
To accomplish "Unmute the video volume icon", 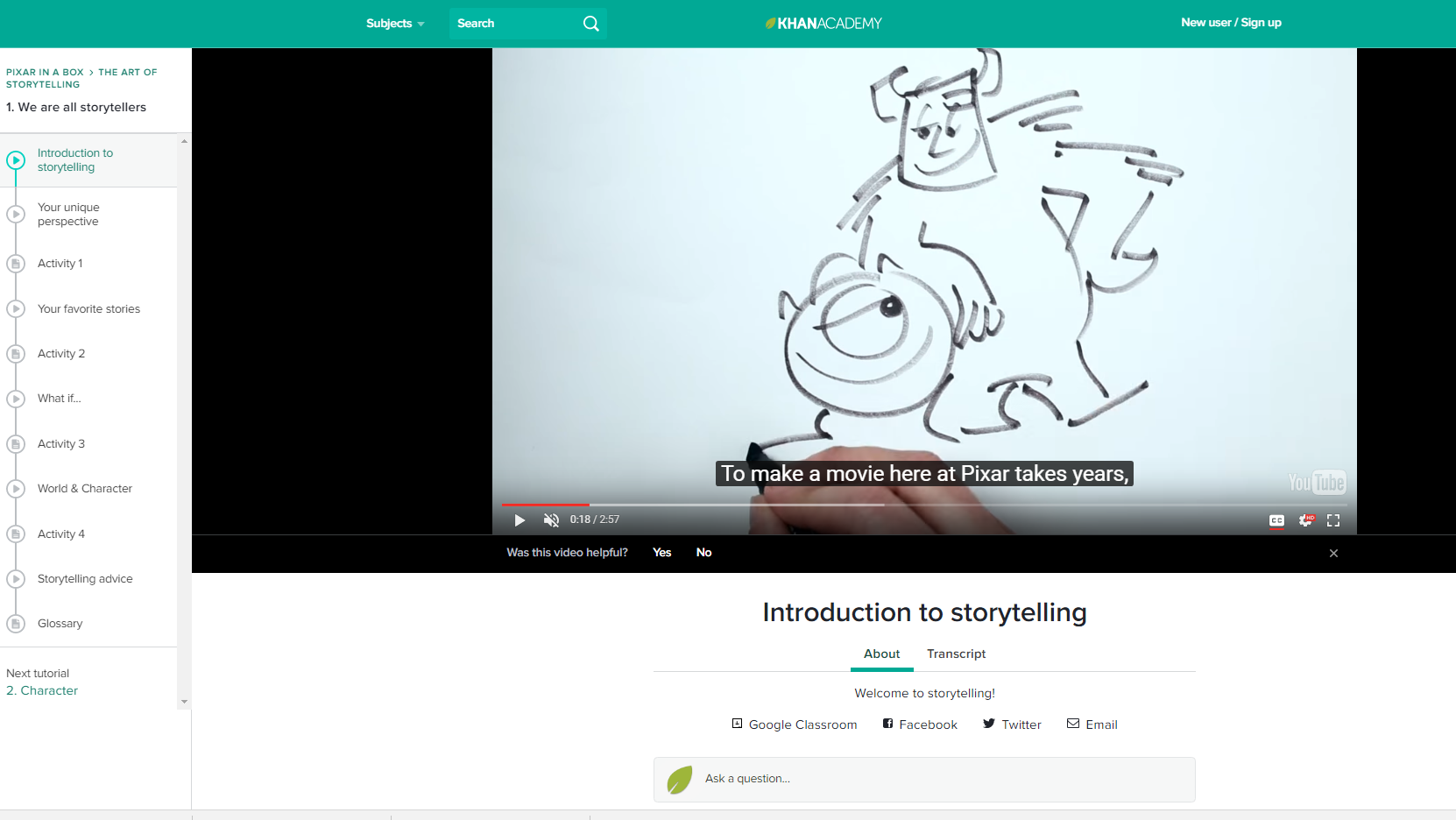I will (x=551, y=520).
